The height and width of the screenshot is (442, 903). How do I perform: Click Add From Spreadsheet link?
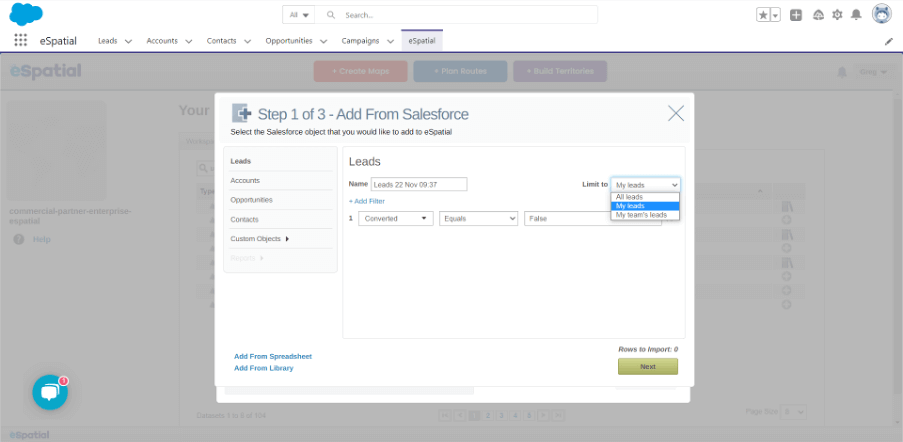[x=273, y=357]
